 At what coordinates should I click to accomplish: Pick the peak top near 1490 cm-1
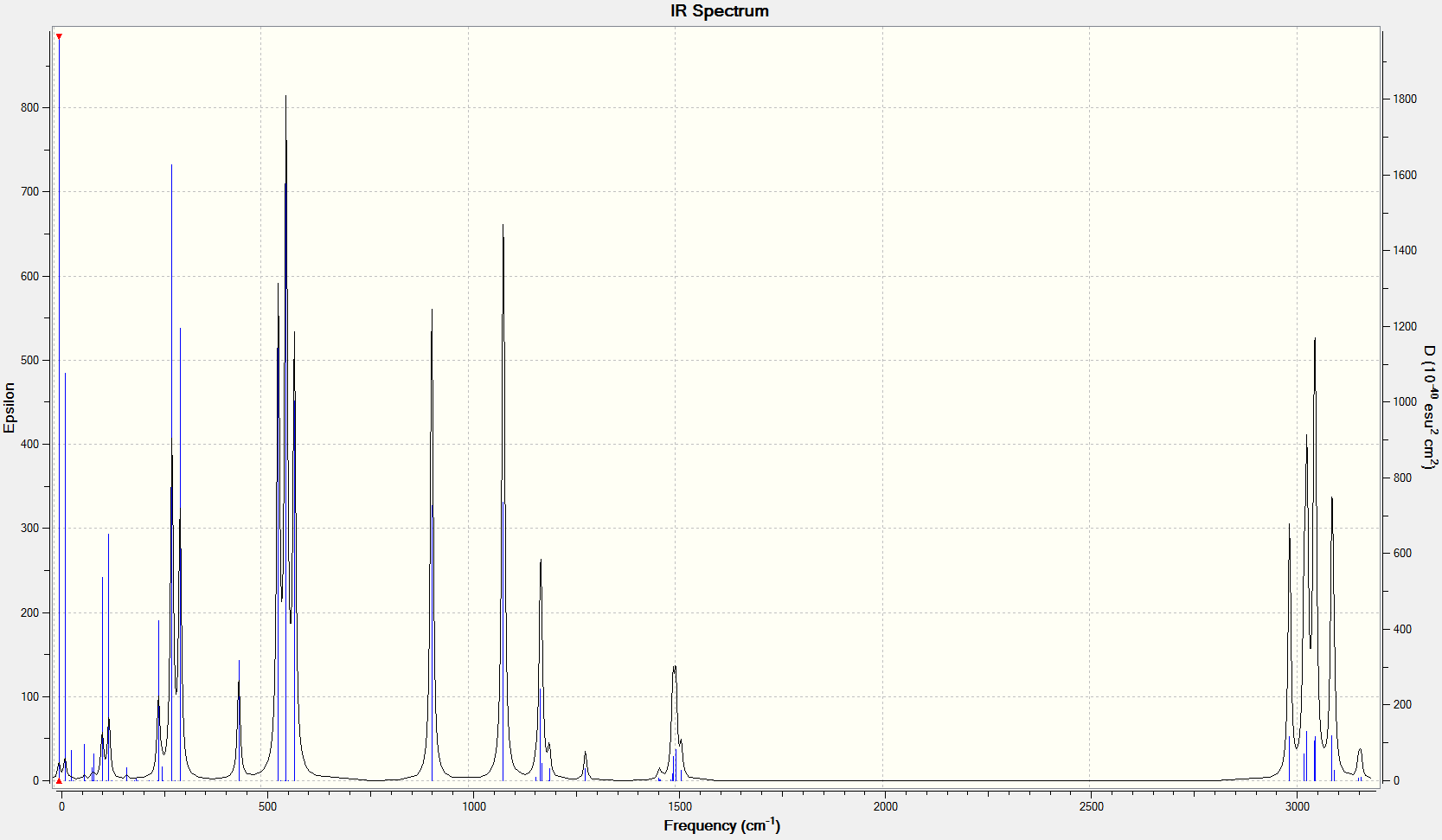coord(675,666)
